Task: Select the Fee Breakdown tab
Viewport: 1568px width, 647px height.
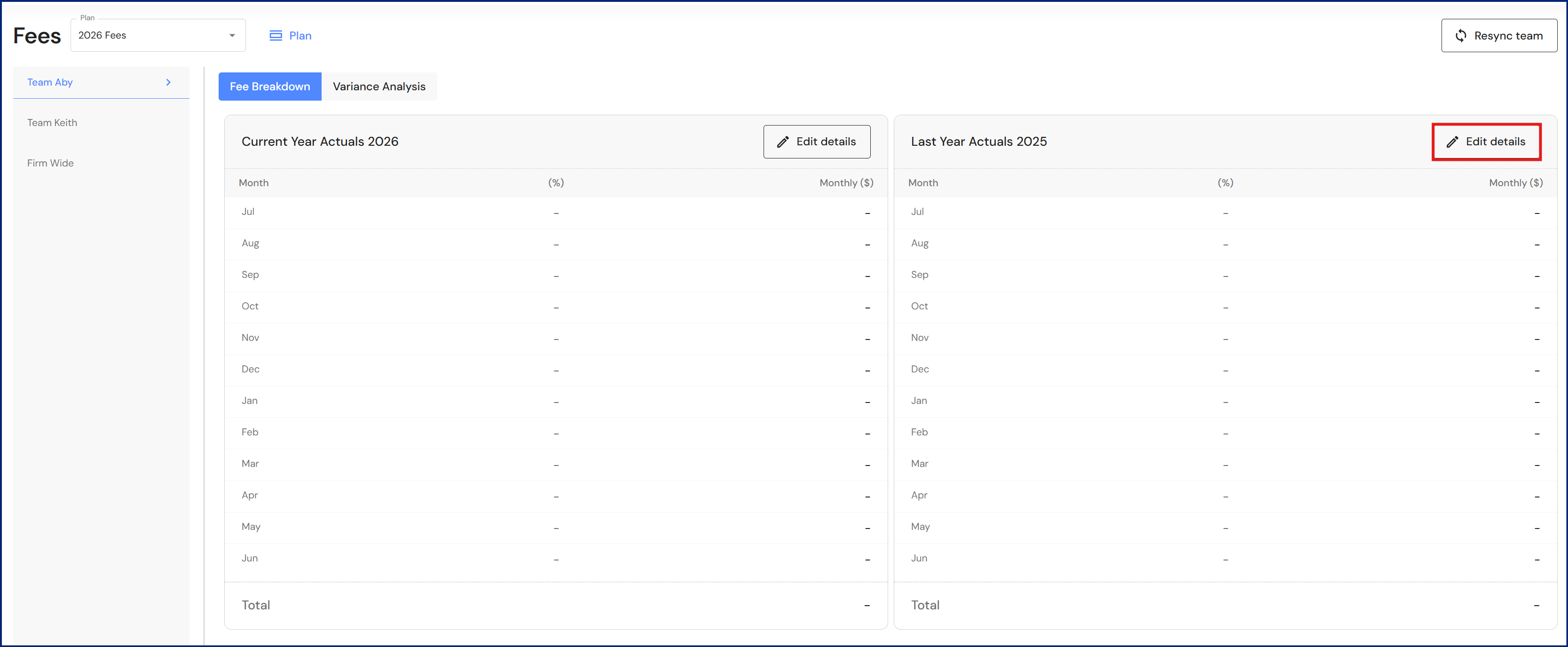Action: click(x=270, y=87)
